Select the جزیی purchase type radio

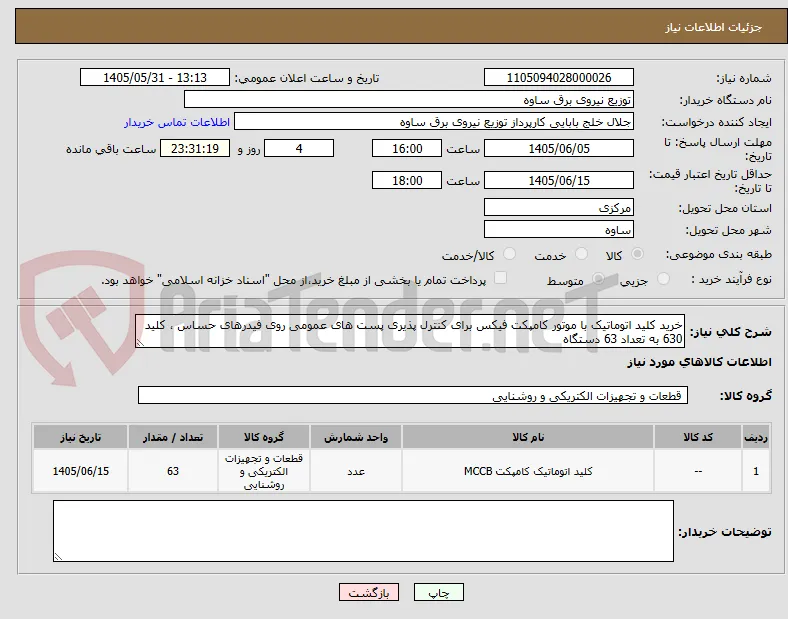click(663, 279)
